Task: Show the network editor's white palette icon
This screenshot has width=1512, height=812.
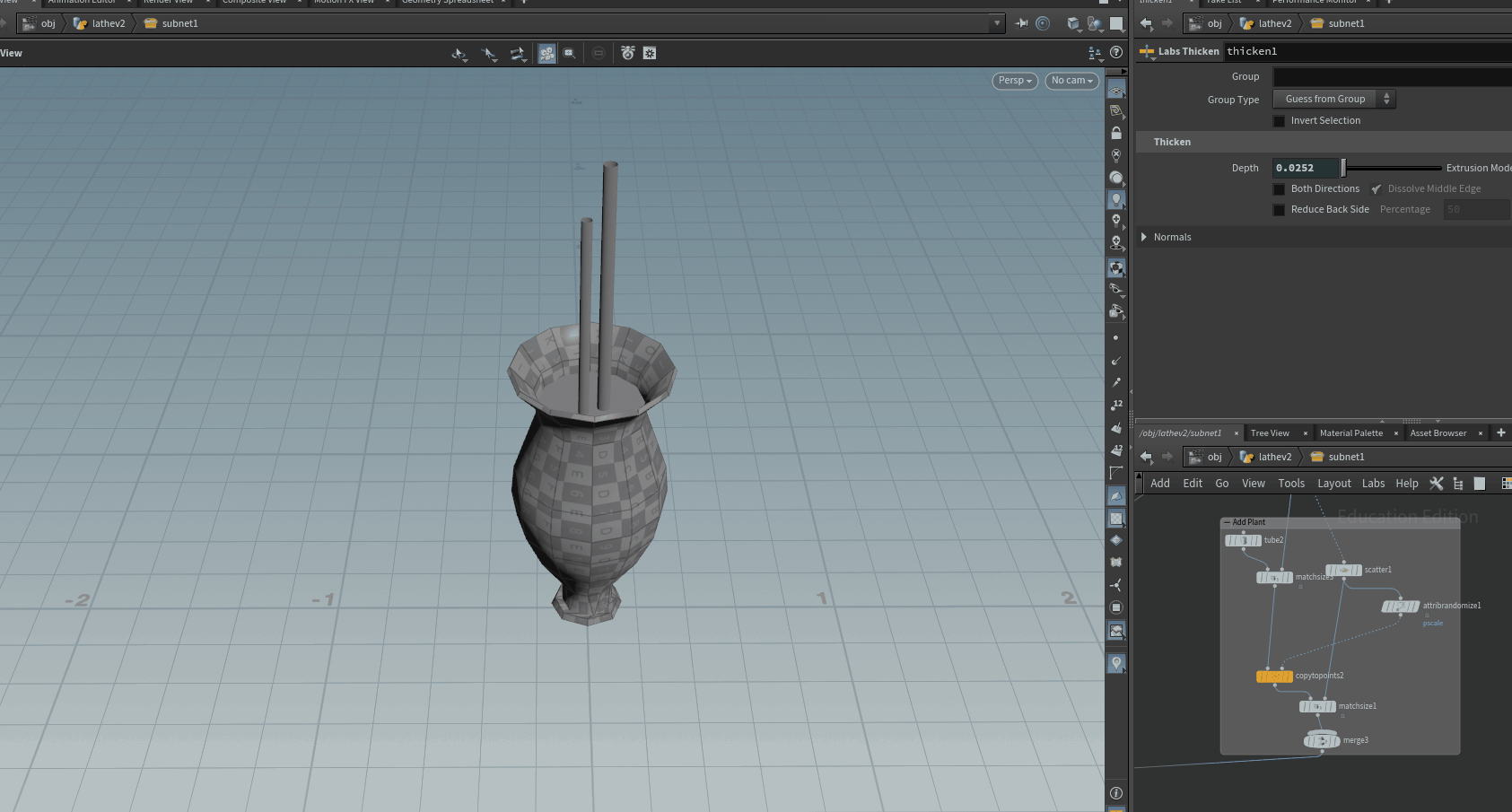Action: (1480, 484)
